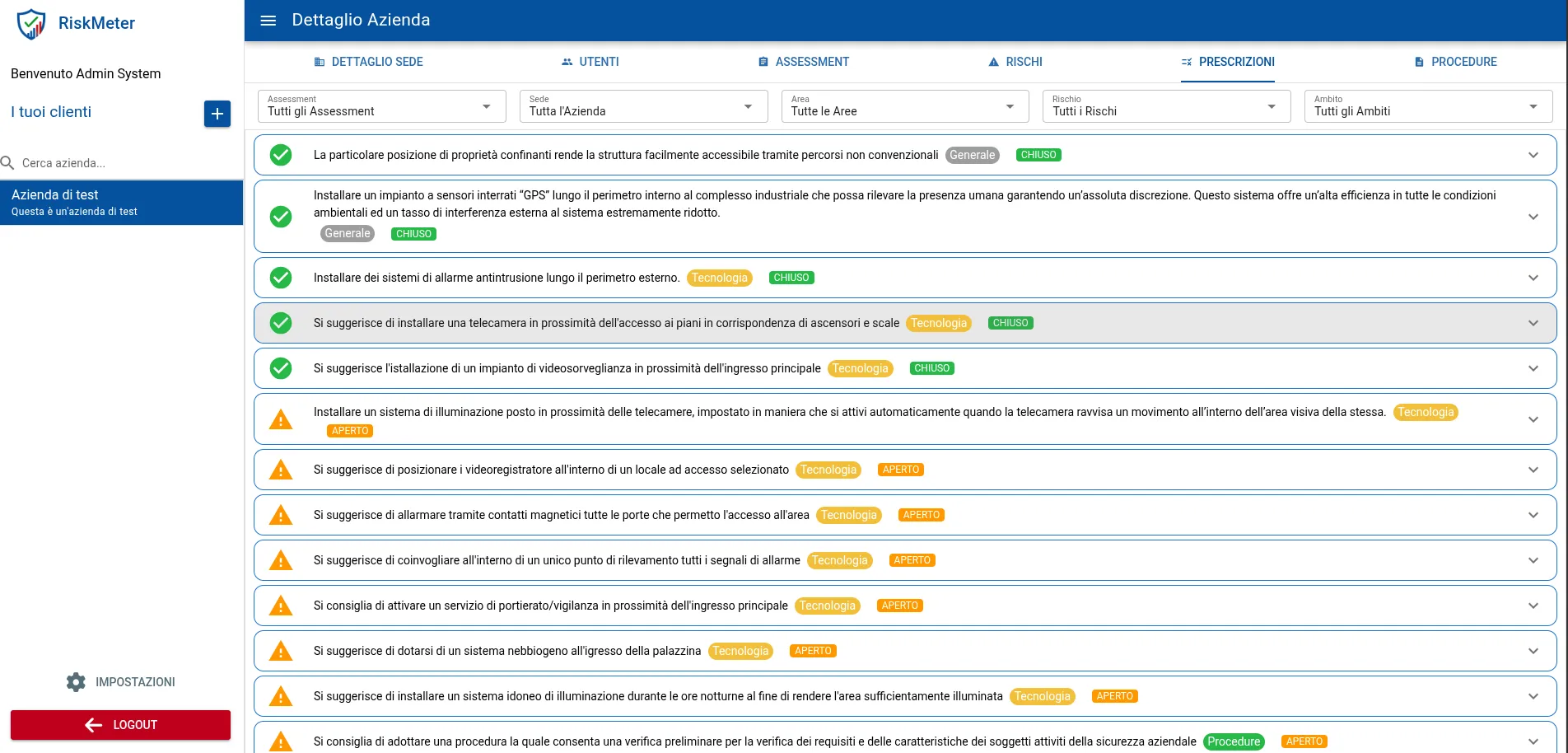The width and height of the screenshot is (1568, 753).
Task: Click green check on 'ascensori e scale' row
Action: tap(281, 323)
